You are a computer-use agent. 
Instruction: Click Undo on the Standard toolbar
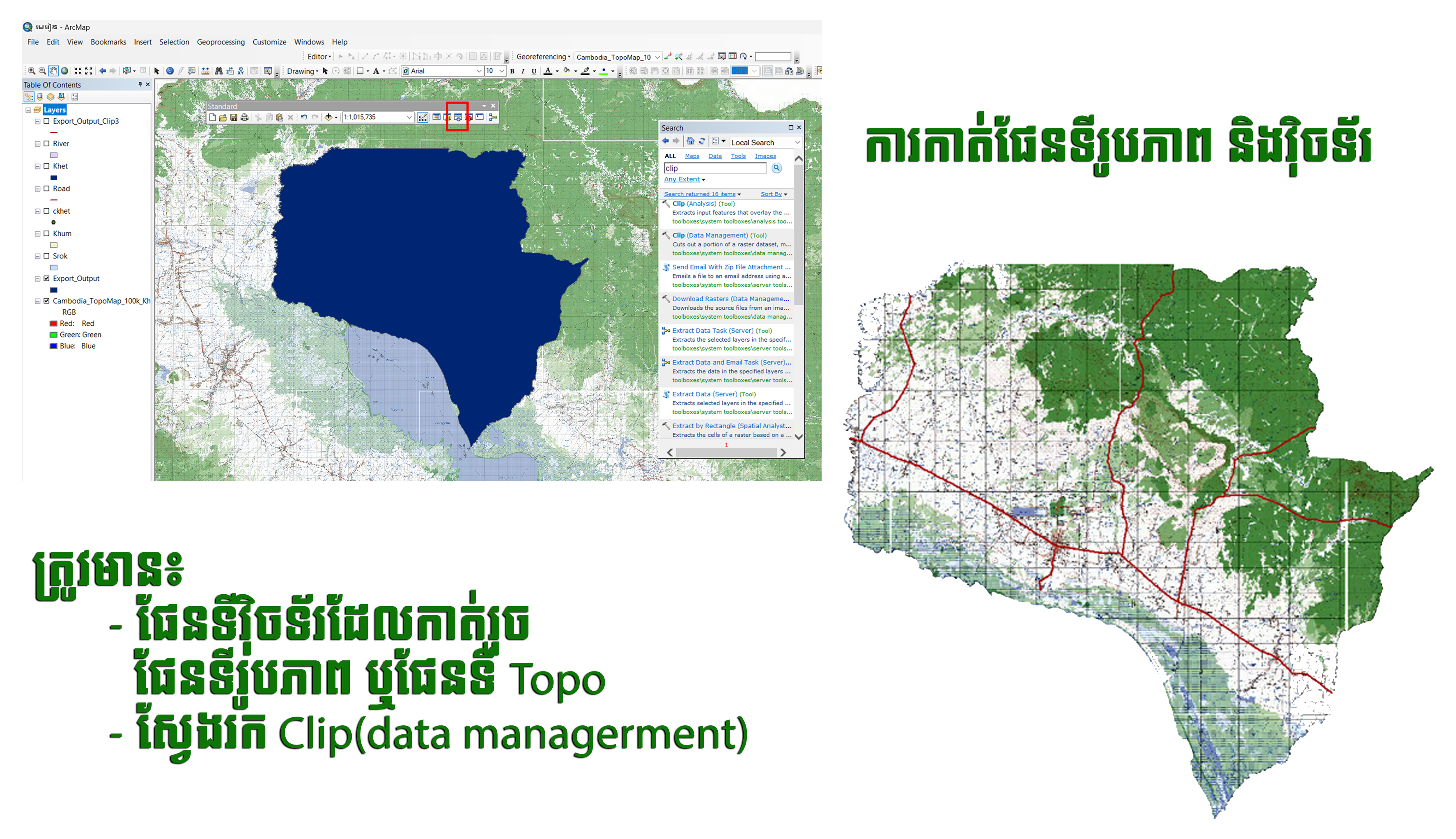pyautogui.click(x=304, y=117)
